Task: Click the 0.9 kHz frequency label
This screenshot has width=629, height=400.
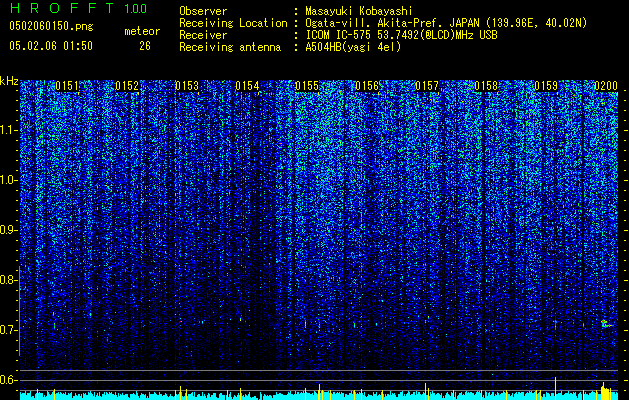Action: [8, 230]
